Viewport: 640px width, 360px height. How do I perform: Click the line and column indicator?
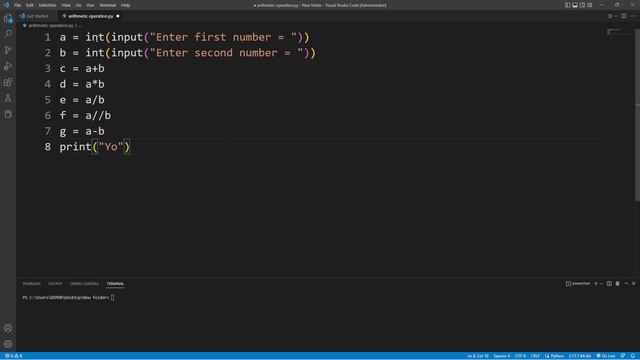(478, 356)
